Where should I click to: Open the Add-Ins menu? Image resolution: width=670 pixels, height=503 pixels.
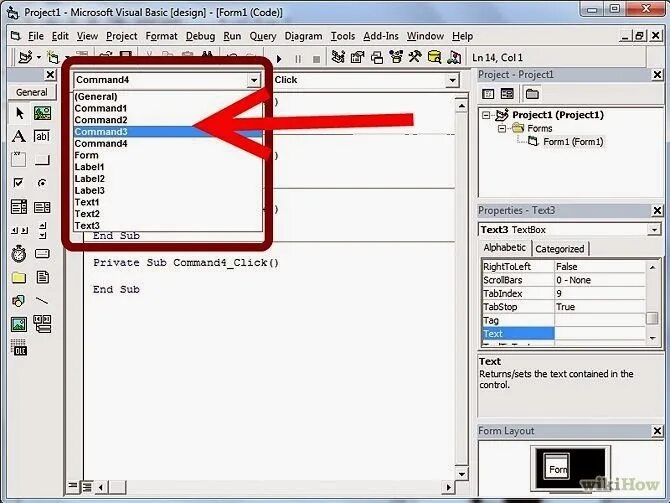(381, 36)
